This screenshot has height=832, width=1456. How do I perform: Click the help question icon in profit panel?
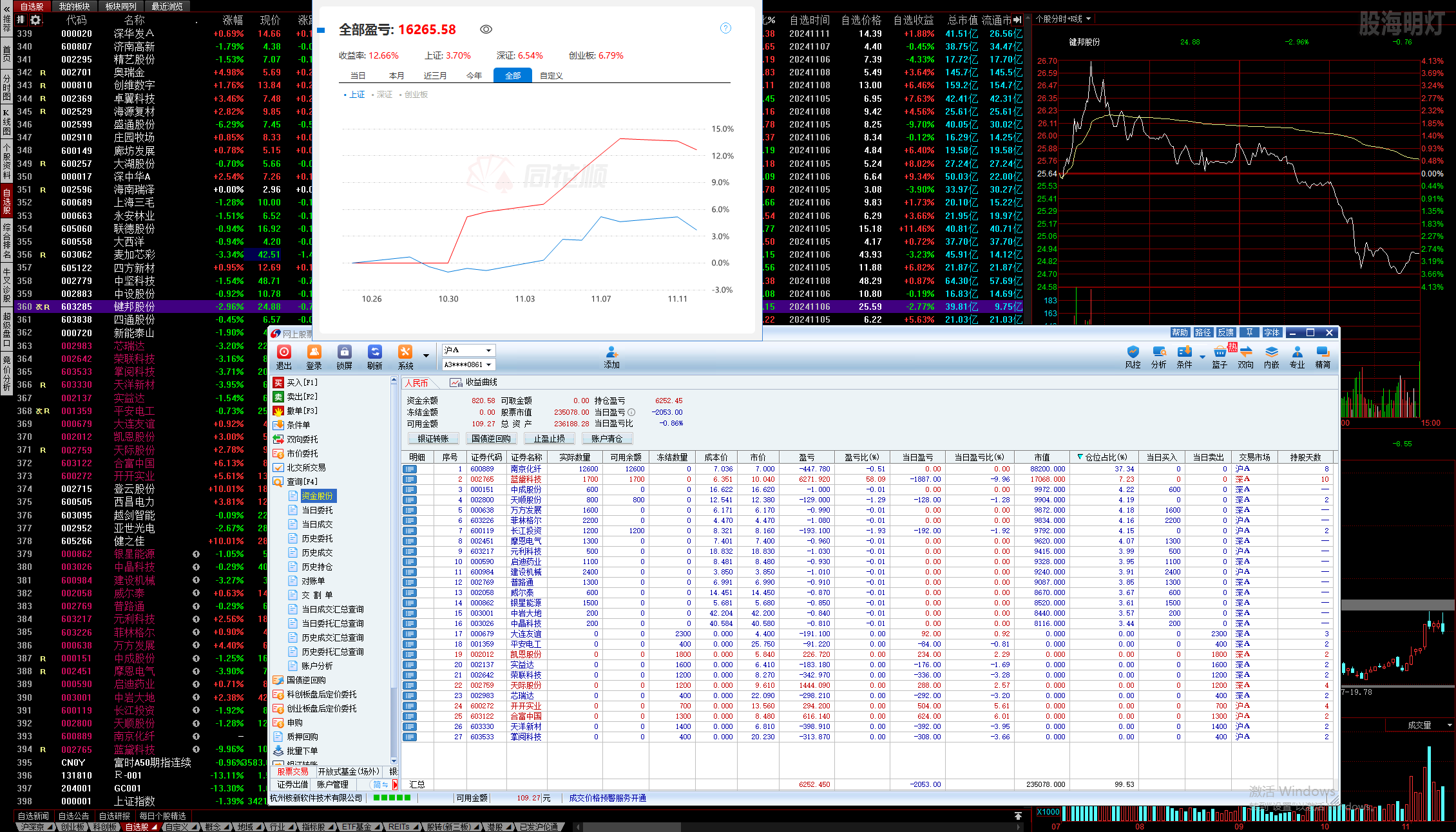coord(725,28)
